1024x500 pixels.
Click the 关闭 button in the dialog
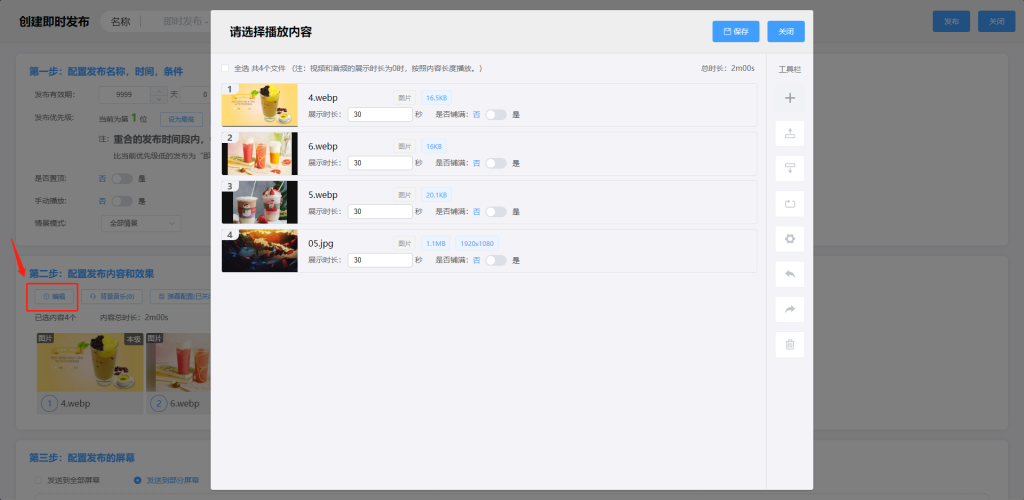click(x=786, y=31)
